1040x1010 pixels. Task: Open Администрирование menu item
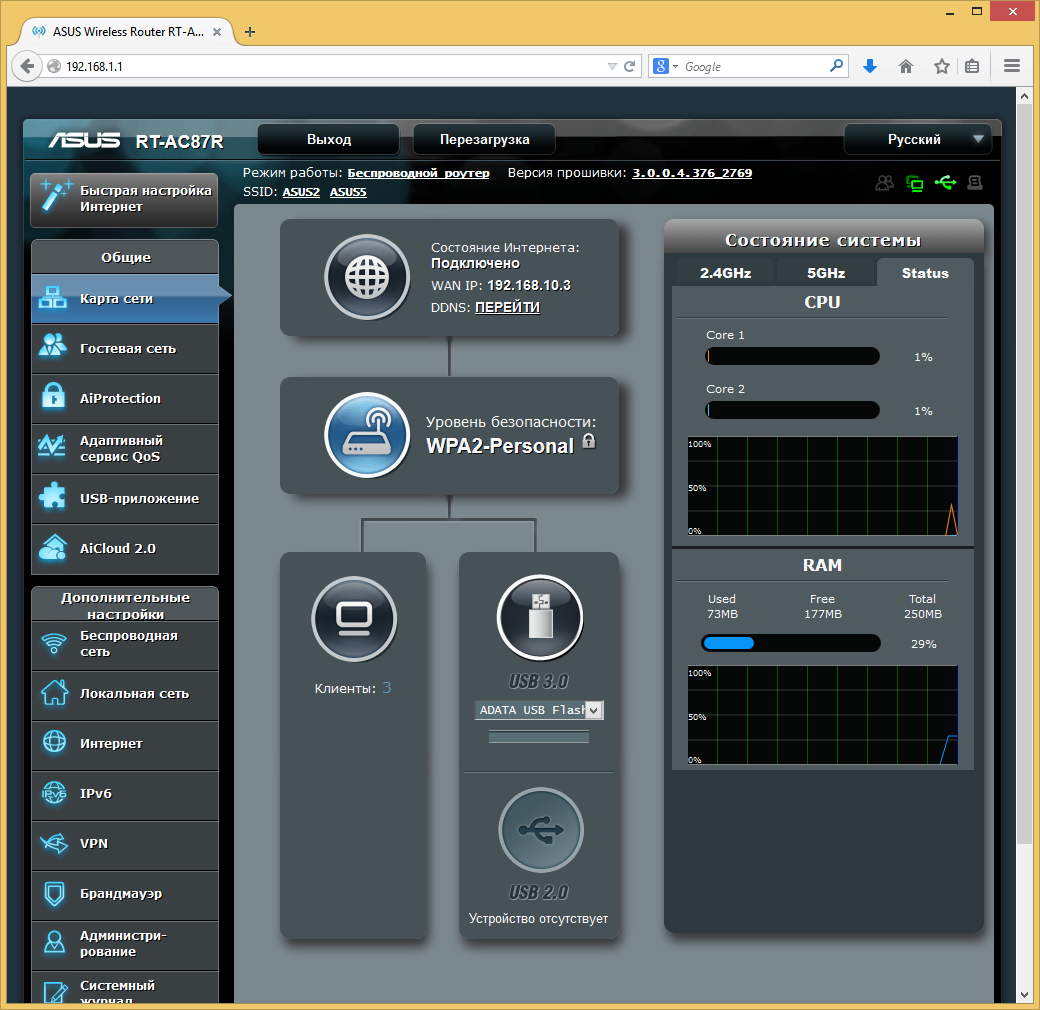pyautogui.click(x=125, y=944)
